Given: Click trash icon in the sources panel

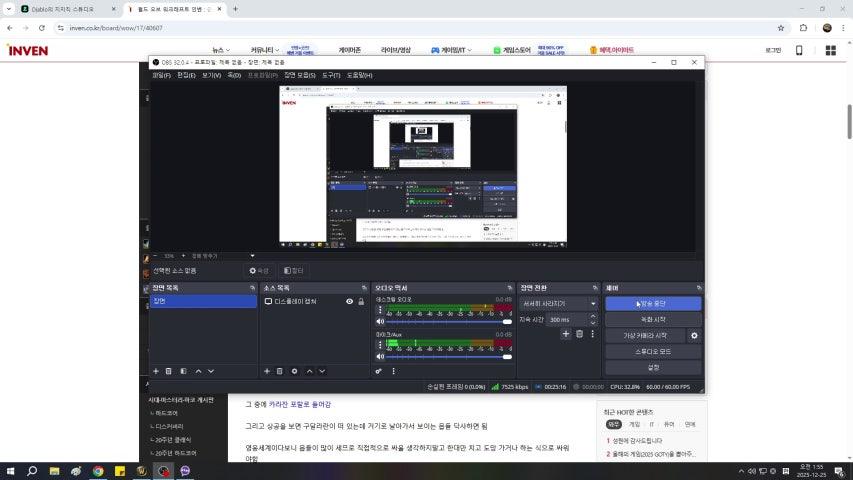Looking at the screenshot, I should 280,371.
